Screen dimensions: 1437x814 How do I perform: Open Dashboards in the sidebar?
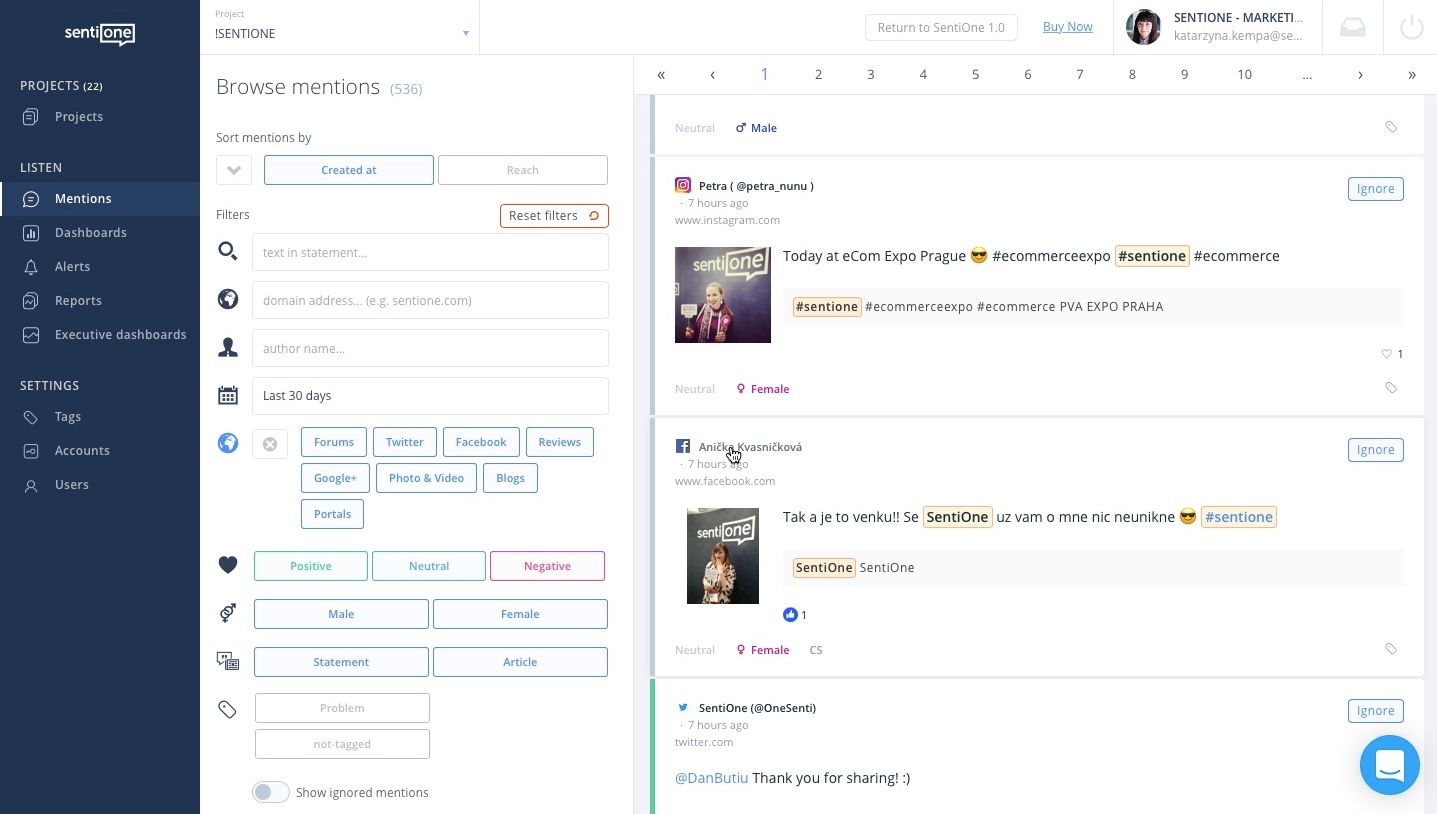90,233
